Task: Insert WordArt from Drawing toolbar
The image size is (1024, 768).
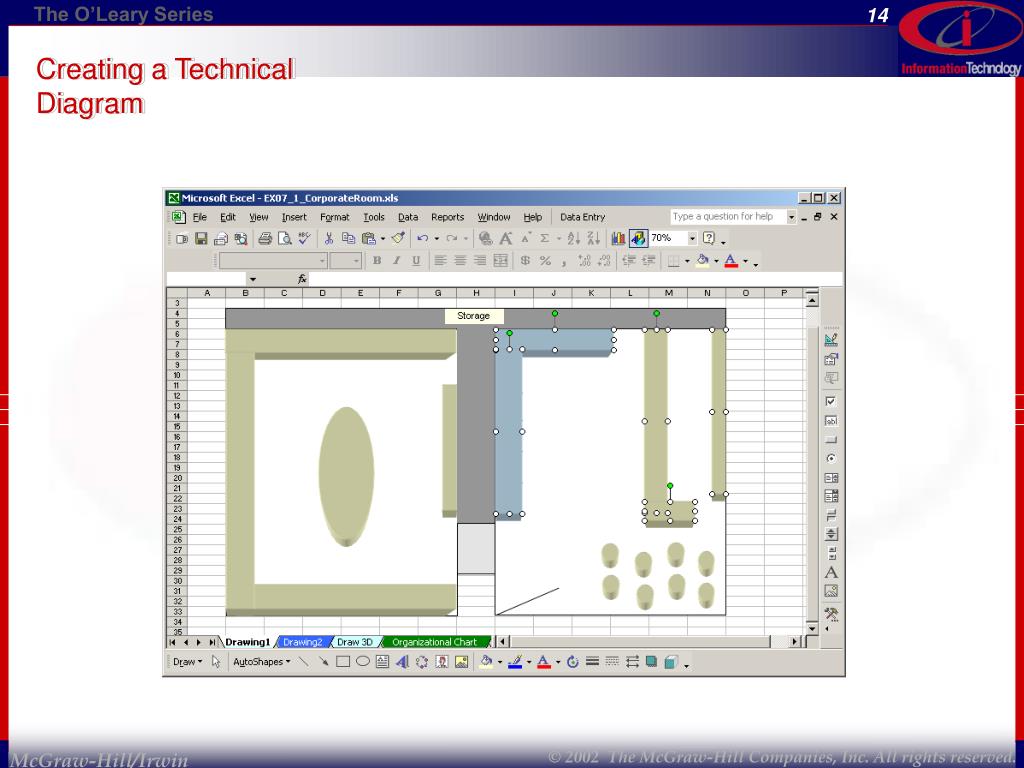Action: 402,662
